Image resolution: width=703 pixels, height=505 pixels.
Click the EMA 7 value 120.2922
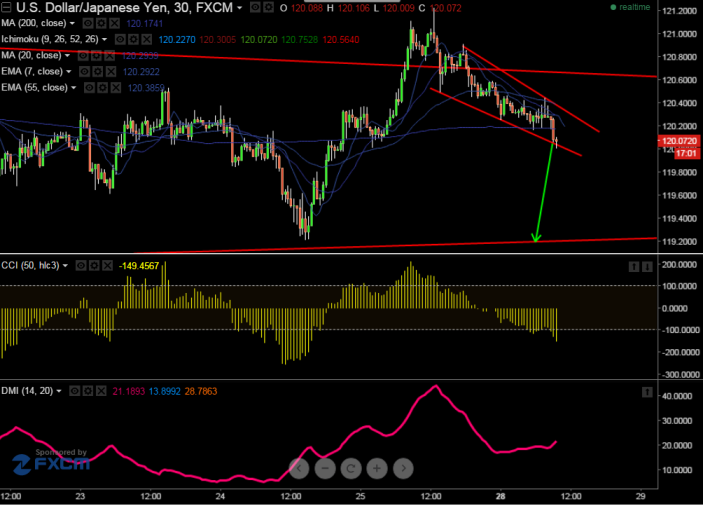tap(141, 72)
